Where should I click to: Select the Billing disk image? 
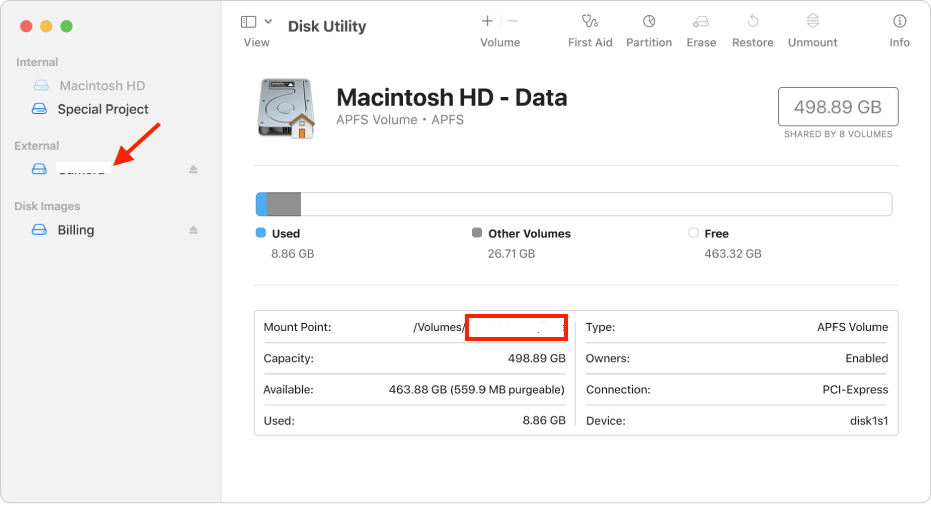pos(76,230)
